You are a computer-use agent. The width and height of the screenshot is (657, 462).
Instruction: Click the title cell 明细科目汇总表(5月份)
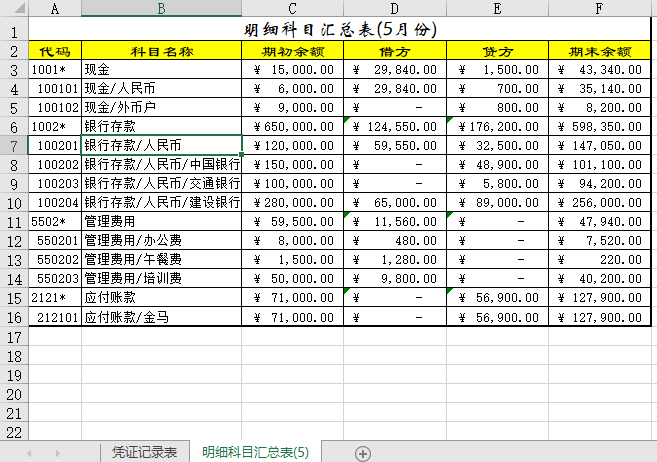(340, 30)
